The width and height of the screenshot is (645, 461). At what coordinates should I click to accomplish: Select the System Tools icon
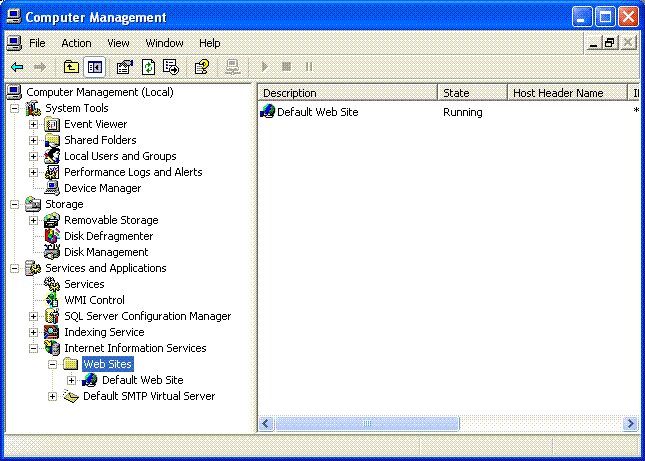coord(33,108)
